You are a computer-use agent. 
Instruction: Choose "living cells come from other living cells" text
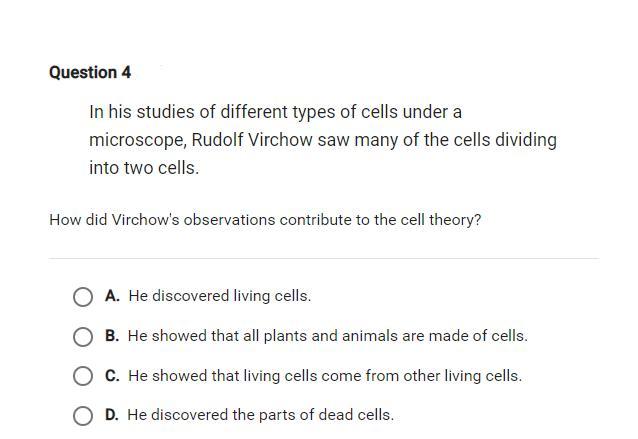click(x=382, y=376)
